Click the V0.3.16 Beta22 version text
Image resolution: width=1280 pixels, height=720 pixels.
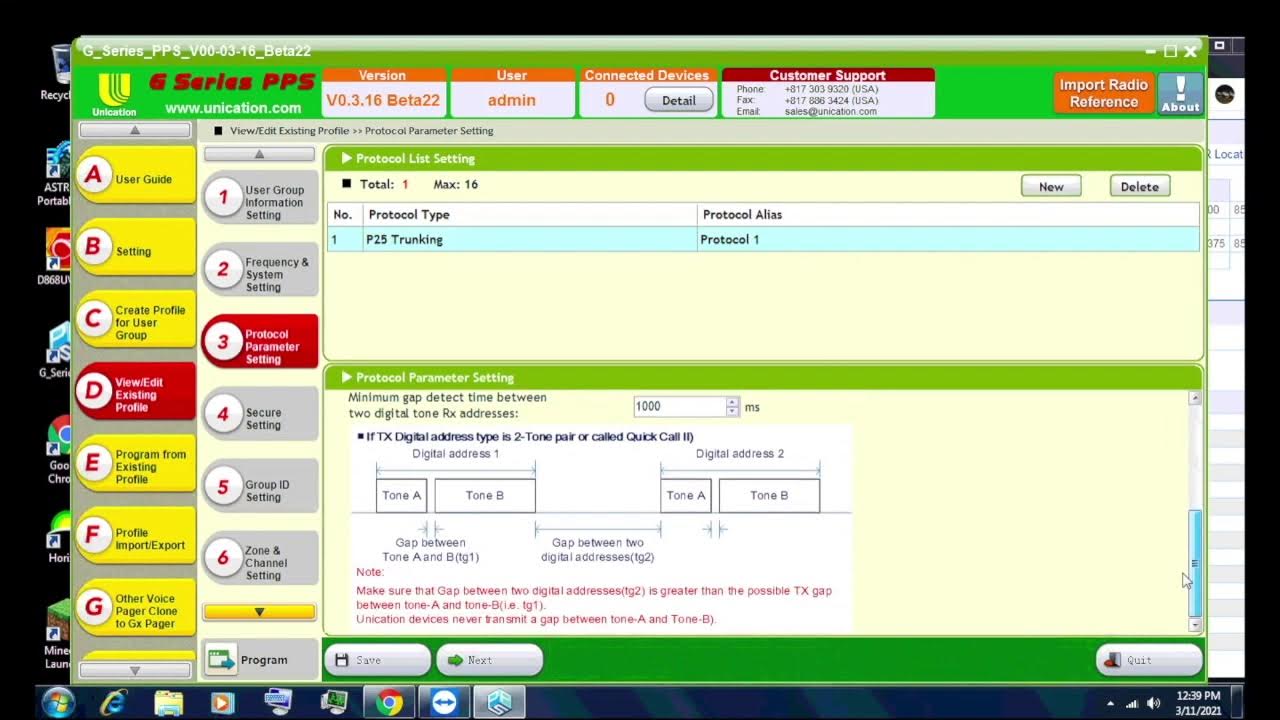(x=383, y=100)
